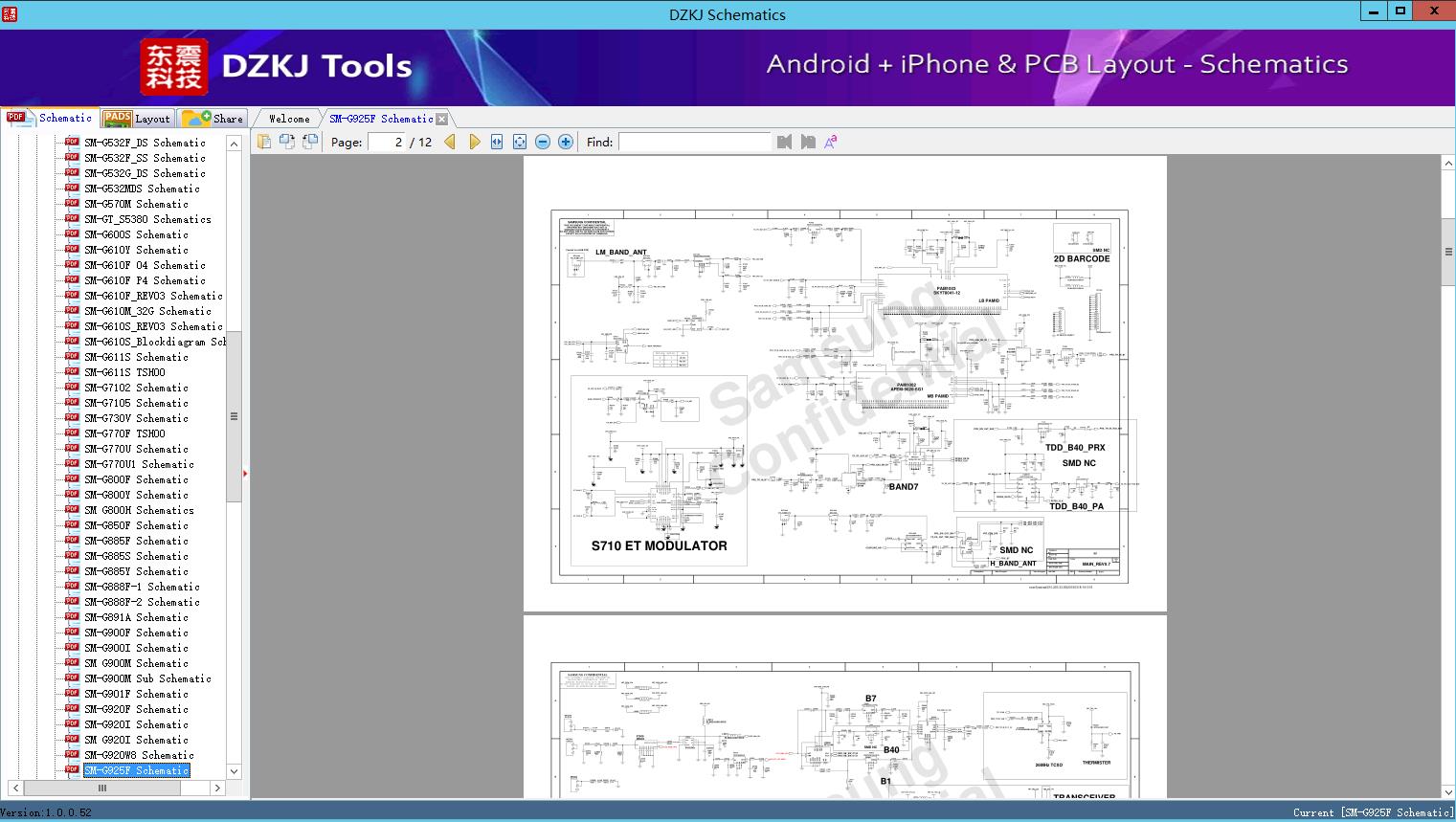Zoom in with the plus icon

tap(566, 142)
